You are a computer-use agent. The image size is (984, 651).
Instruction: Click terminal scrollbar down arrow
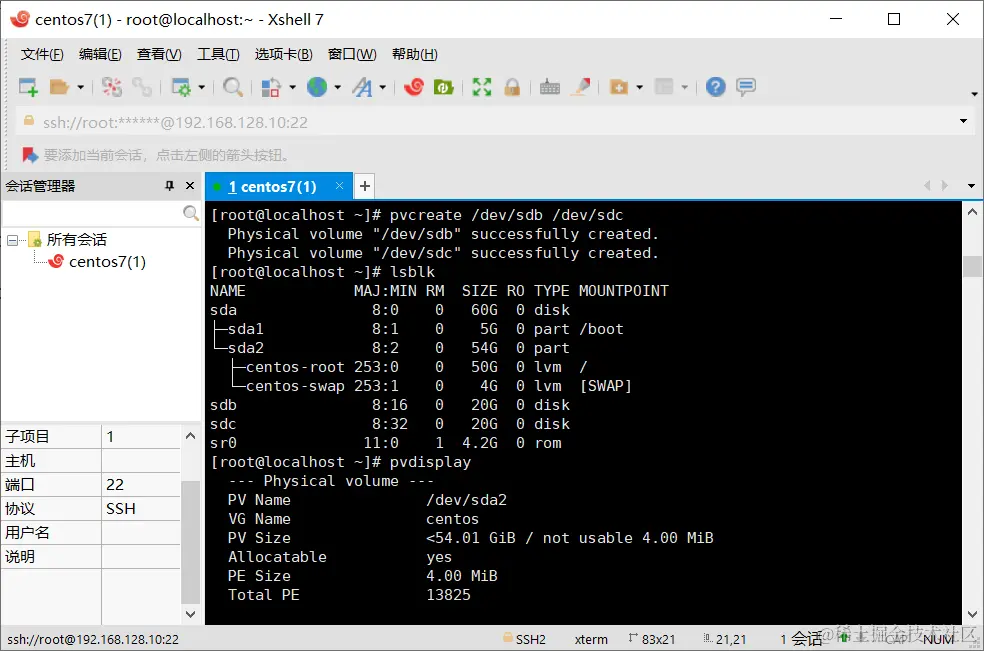point(972,615)
